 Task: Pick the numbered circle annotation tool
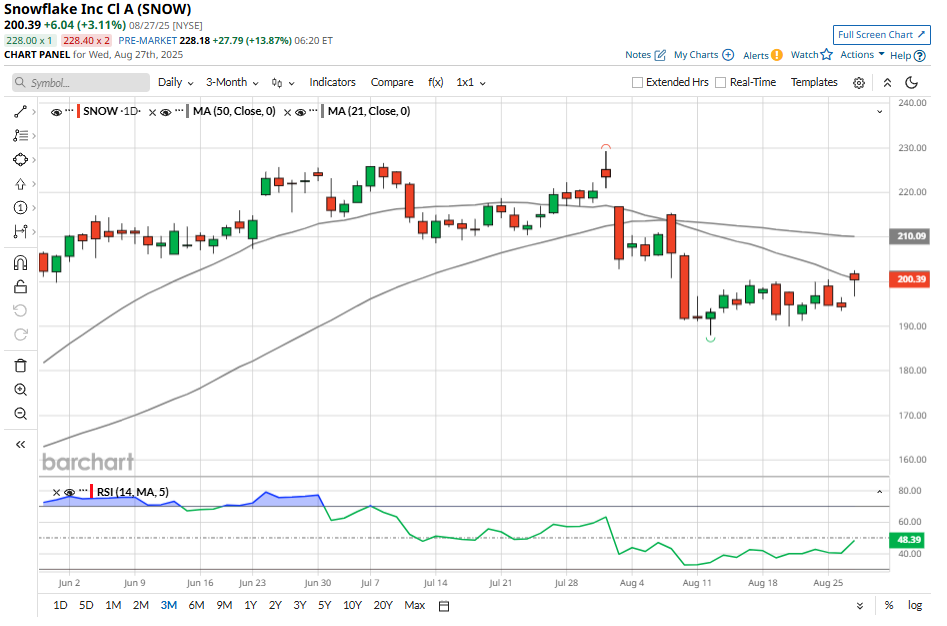coord(20,208)
